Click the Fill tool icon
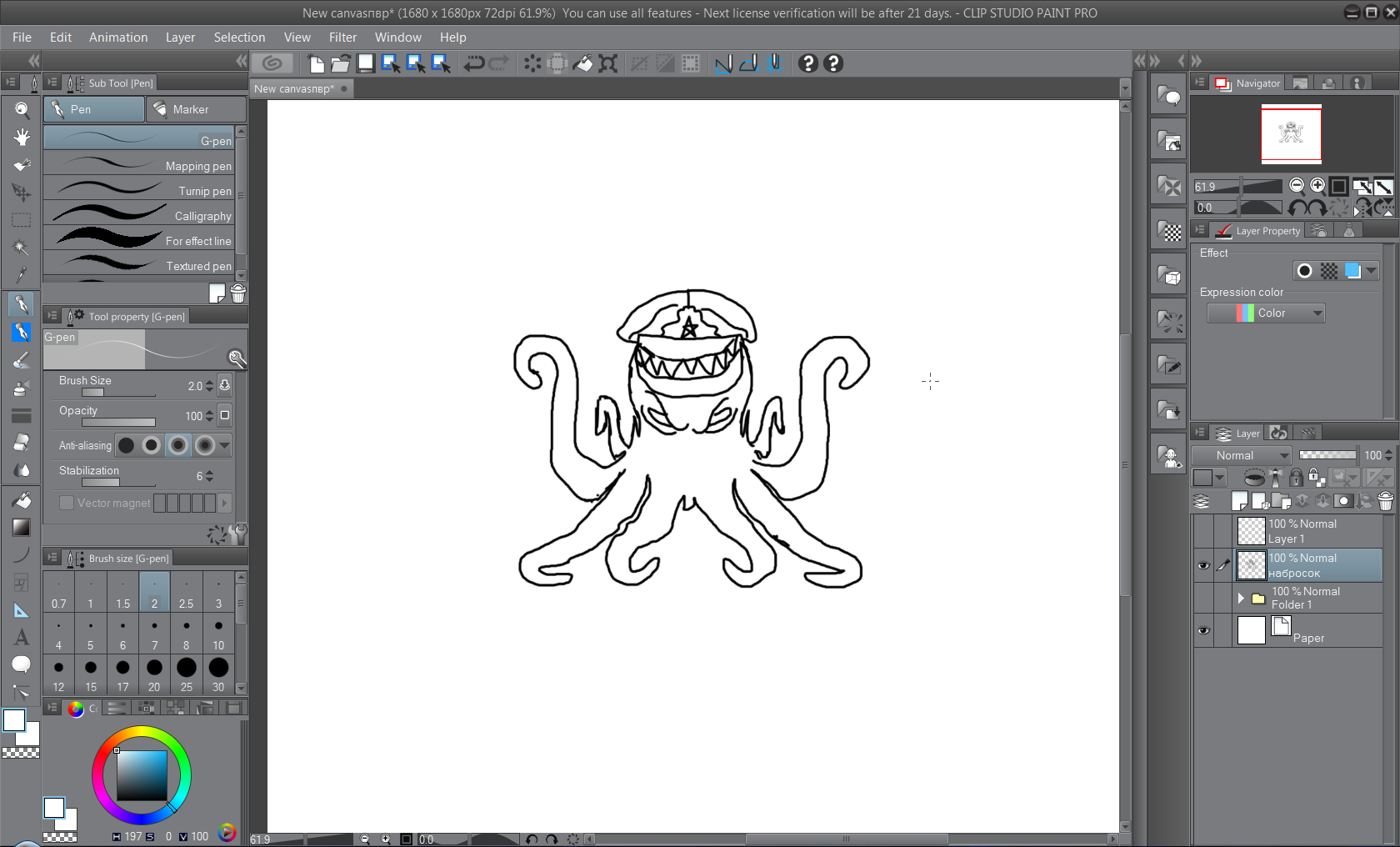The height and width of the screenshot is (847, 1400). [x=22, y=500]
